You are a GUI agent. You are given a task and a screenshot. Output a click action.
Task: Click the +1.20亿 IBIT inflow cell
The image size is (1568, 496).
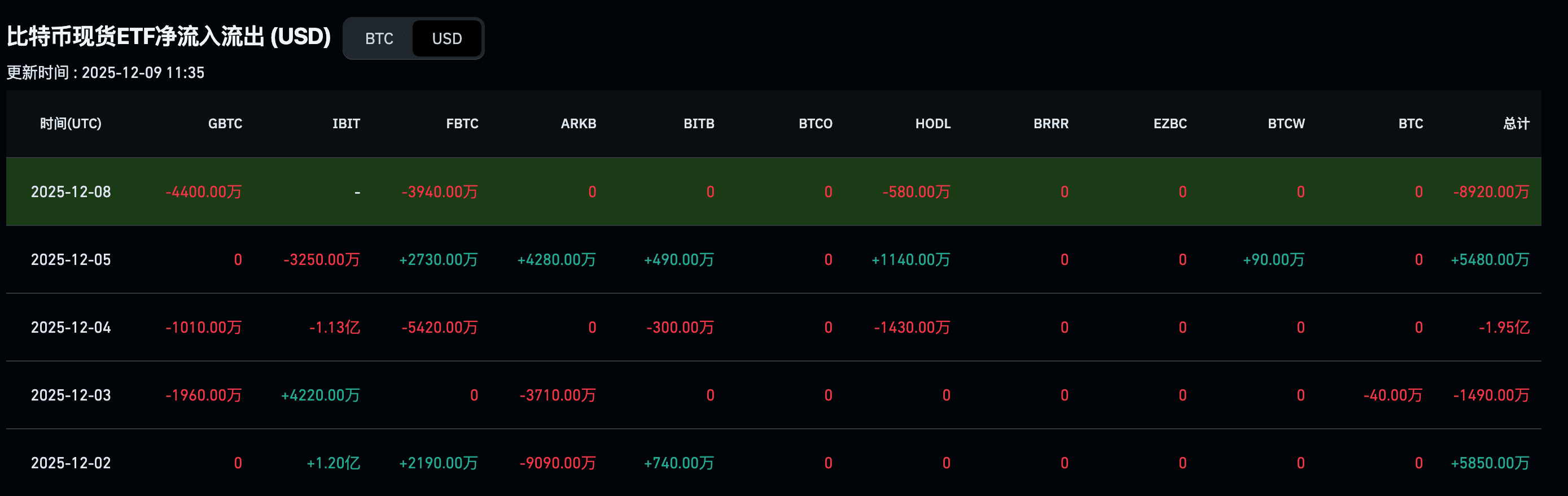click(x=333, y=463)
